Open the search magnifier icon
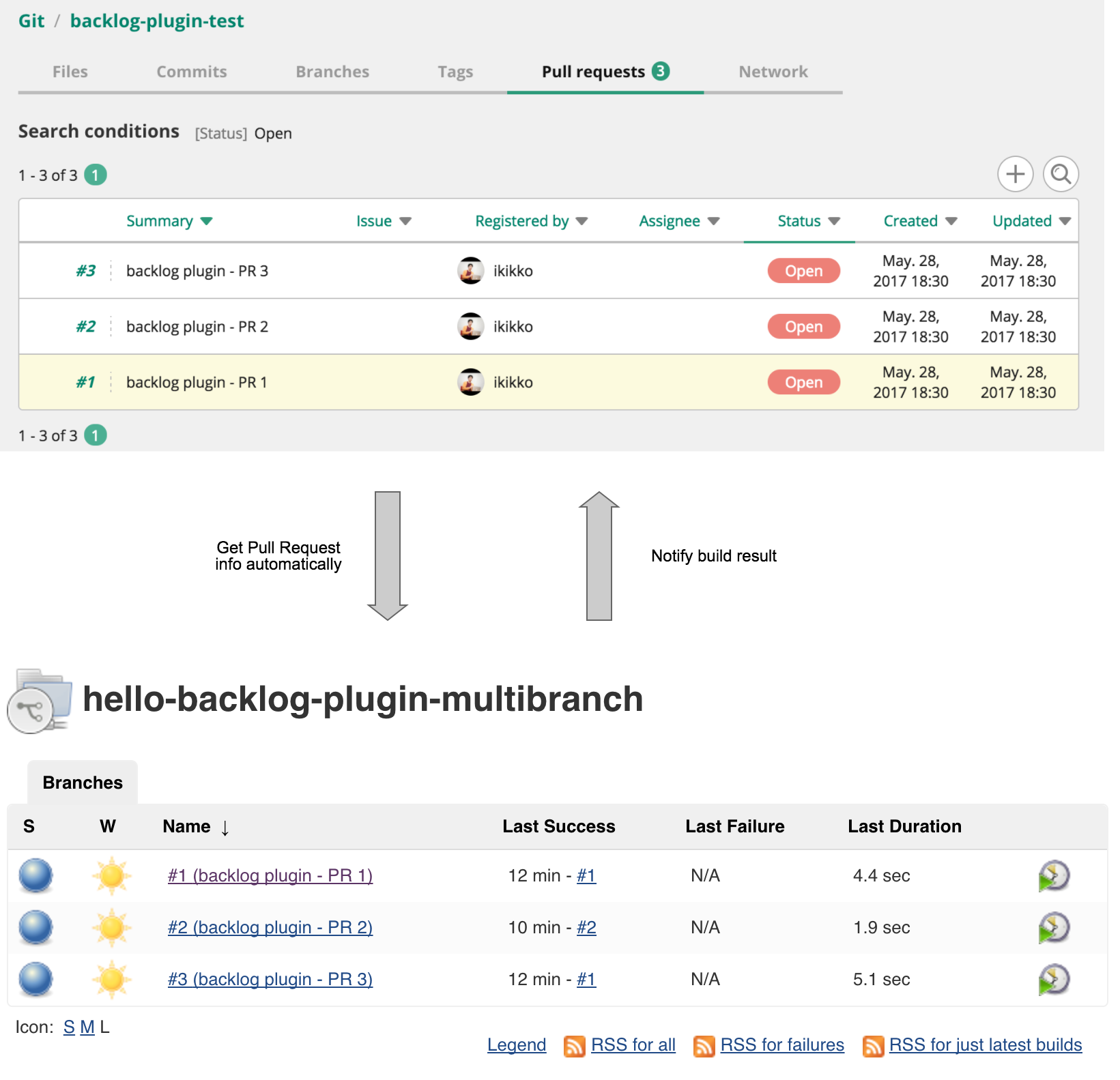Viewport: 1120px width, 1080px height. pos(1061,175)
